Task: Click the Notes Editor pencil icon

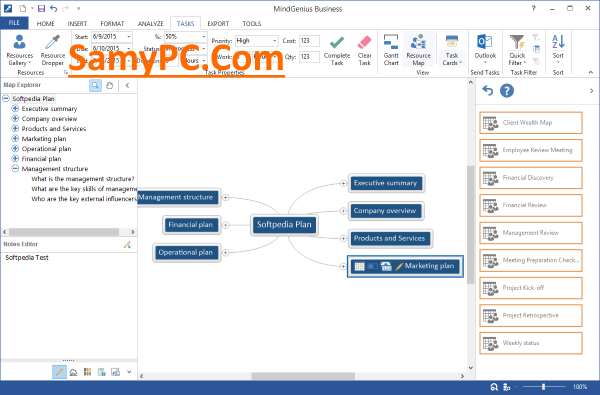Action: coord(127,245)
